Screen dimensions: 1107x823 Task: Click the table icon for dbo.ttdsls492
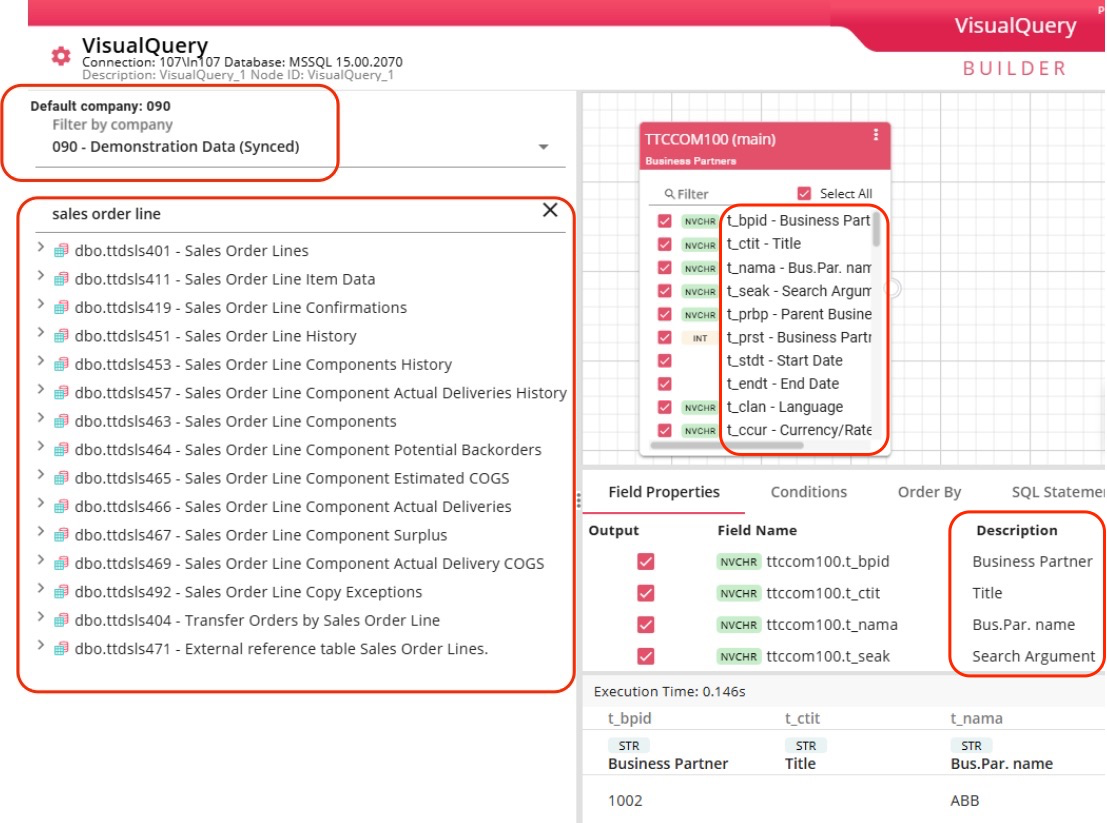pyautogui.click(x=61, y=591)
